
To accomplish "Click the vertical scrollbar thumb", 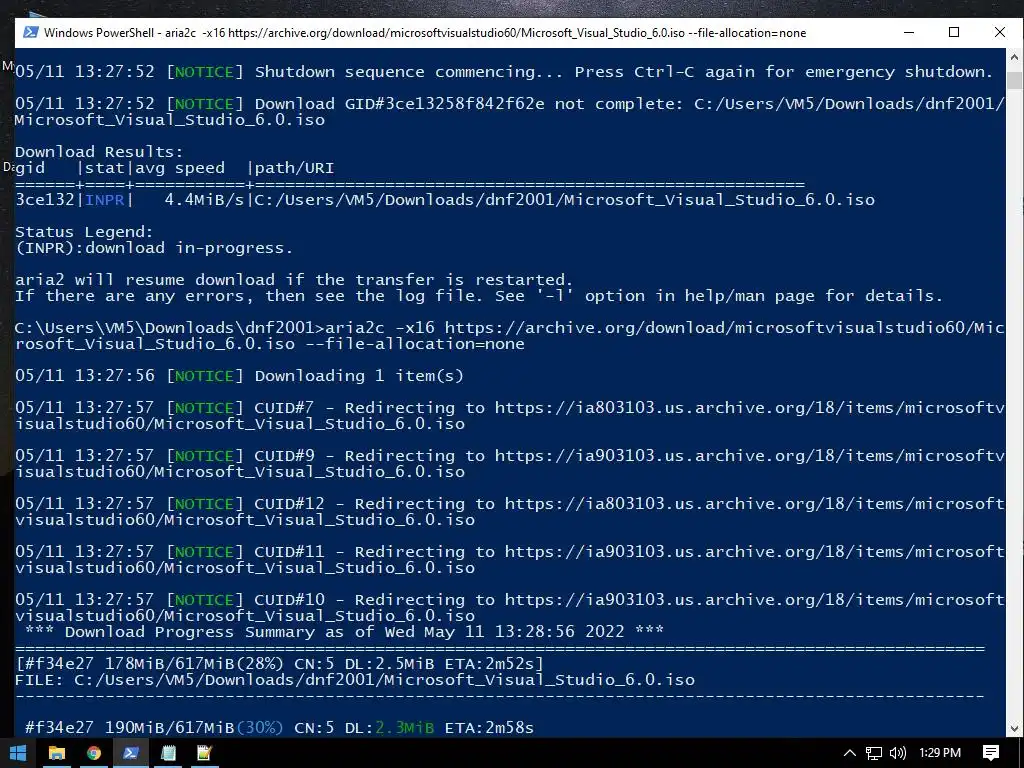I will [x=1014, y=80].
